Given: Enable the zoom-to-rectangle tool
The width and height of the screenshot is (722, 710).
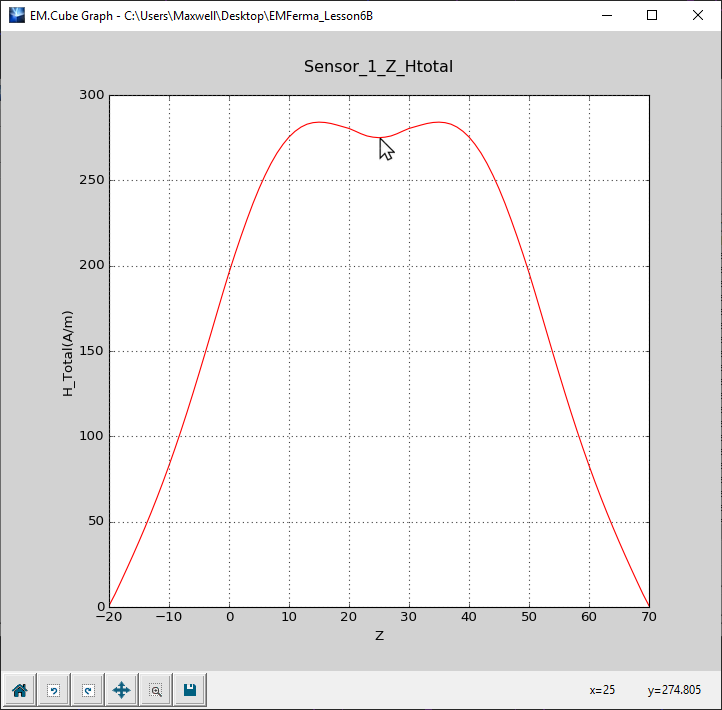Looking at the screenshot, I should (x=156, y=689).
